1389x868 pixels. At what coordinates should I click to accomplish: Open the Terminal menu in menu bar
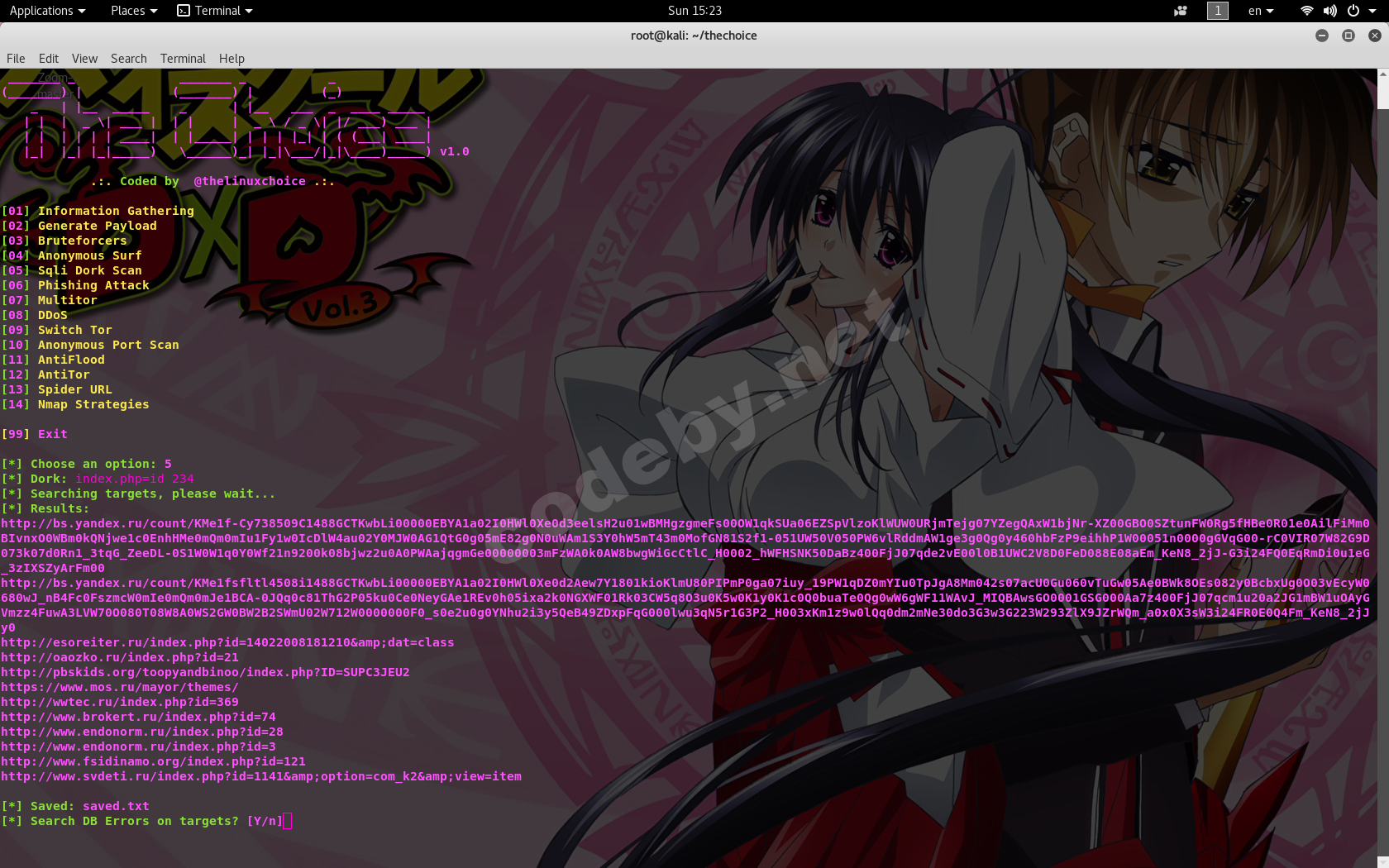pyautogui.click(x=183, y=59)
